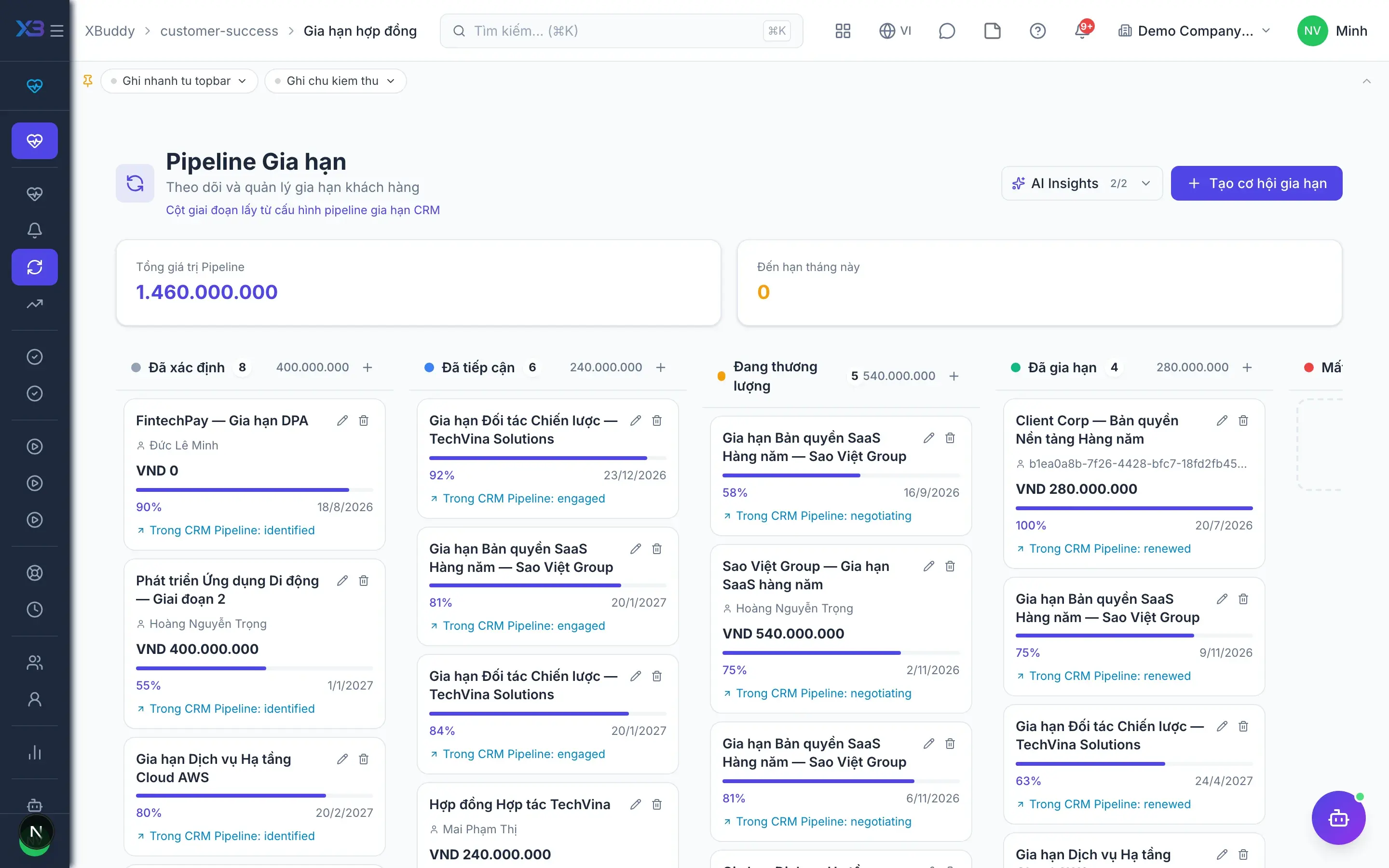This screenshot has height=868, width=1389.
Task: Open the bell alerts sidebar icon
Action: point(34,230)
